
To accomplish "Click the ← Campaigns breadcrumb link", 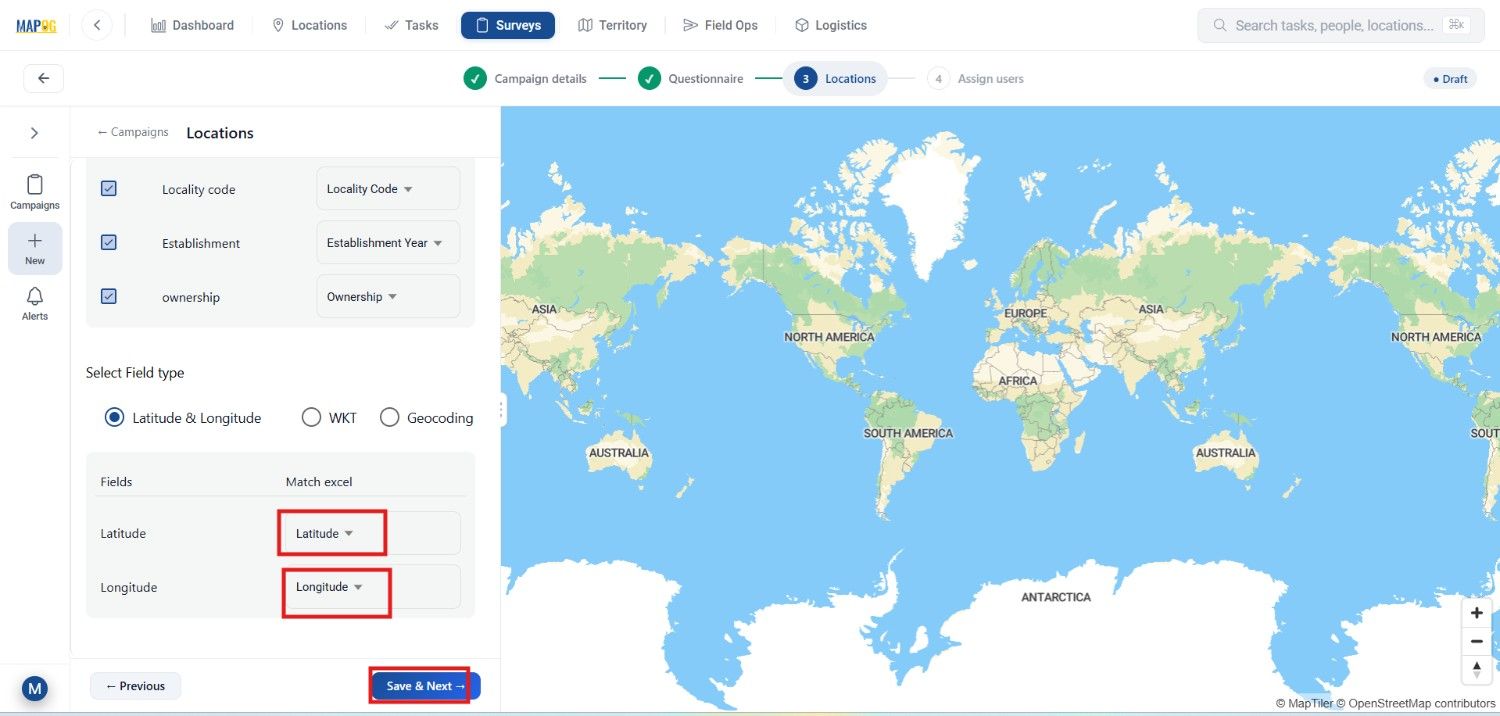I will pos(133,132).
